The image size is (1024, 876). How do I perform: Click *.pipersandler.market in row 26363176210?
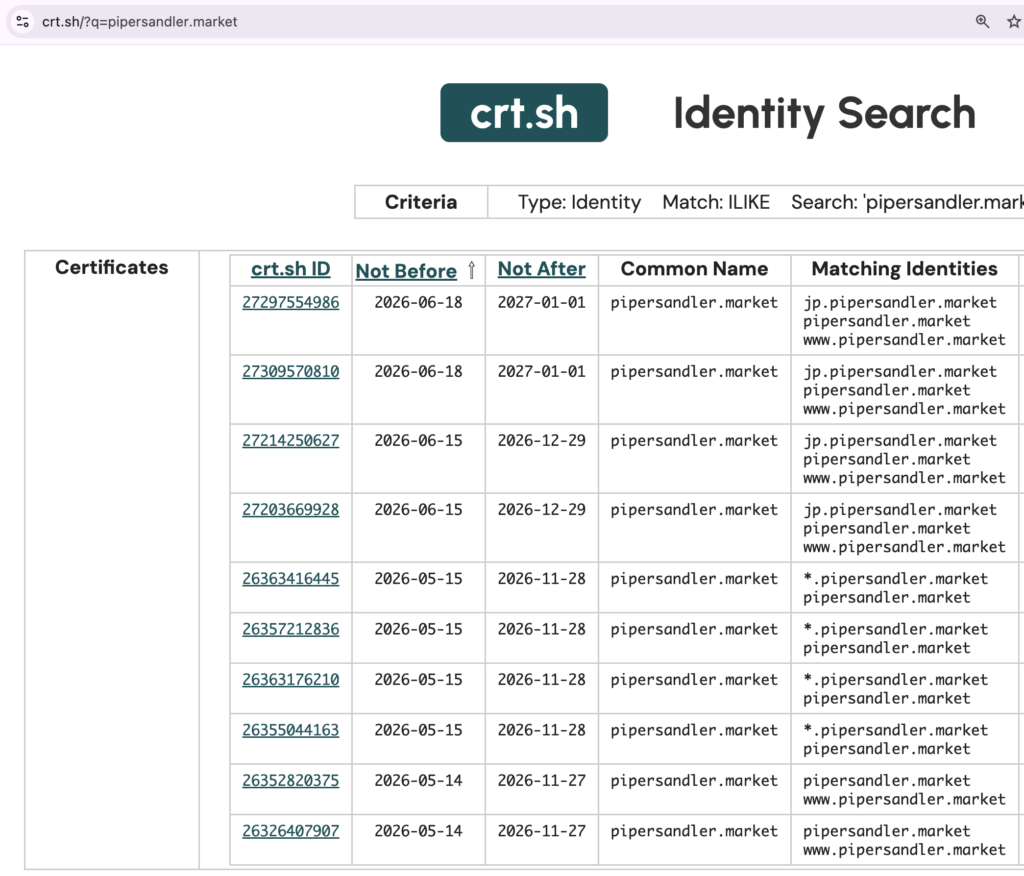[x=895, y=680]
